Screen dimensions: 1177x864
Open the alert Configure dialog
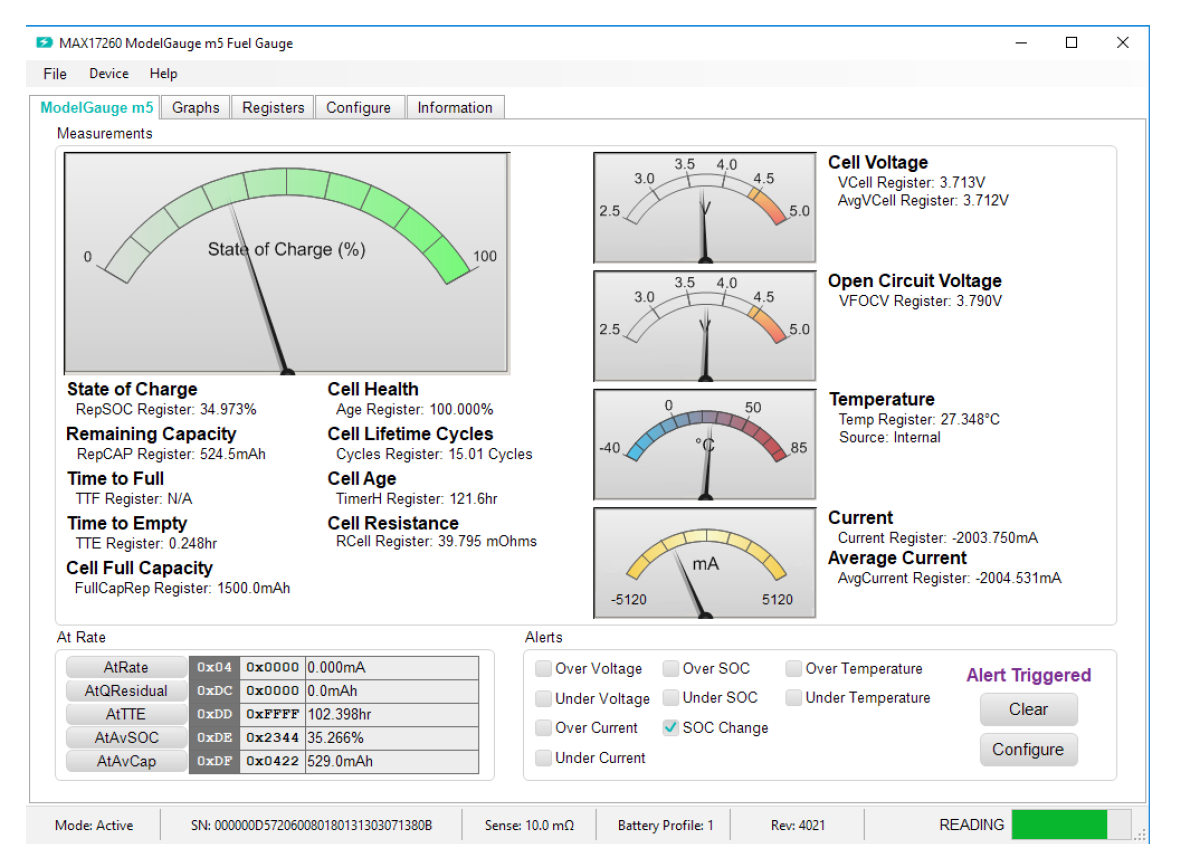click(1028, 749)
